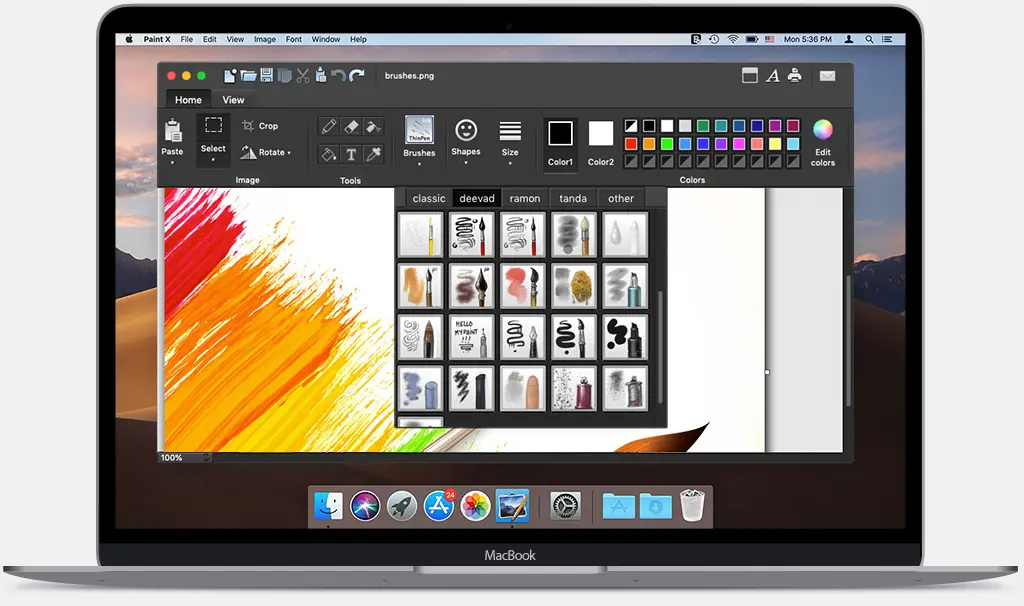This screenshot has width=1024, height=606.
Task: Pick a color with the Eyedropper tool
Action: [373, 155]
